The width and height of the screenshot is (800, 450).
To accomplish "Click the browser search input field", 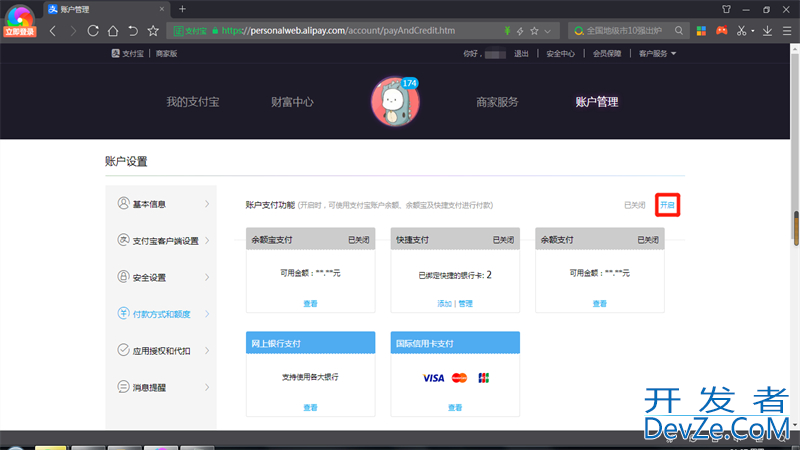I will (x=629, y=31).
